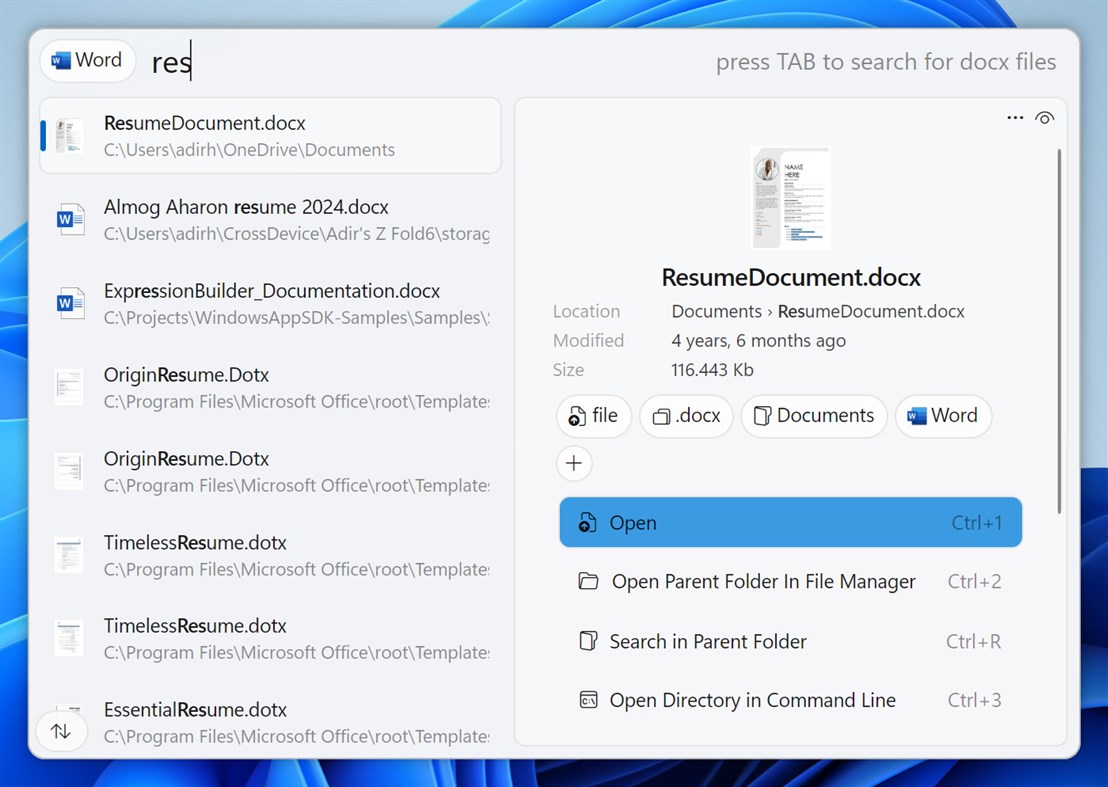Click the ".docx" tag below file details
Viewport: 1108px width, 787px height.
point(686,416)
